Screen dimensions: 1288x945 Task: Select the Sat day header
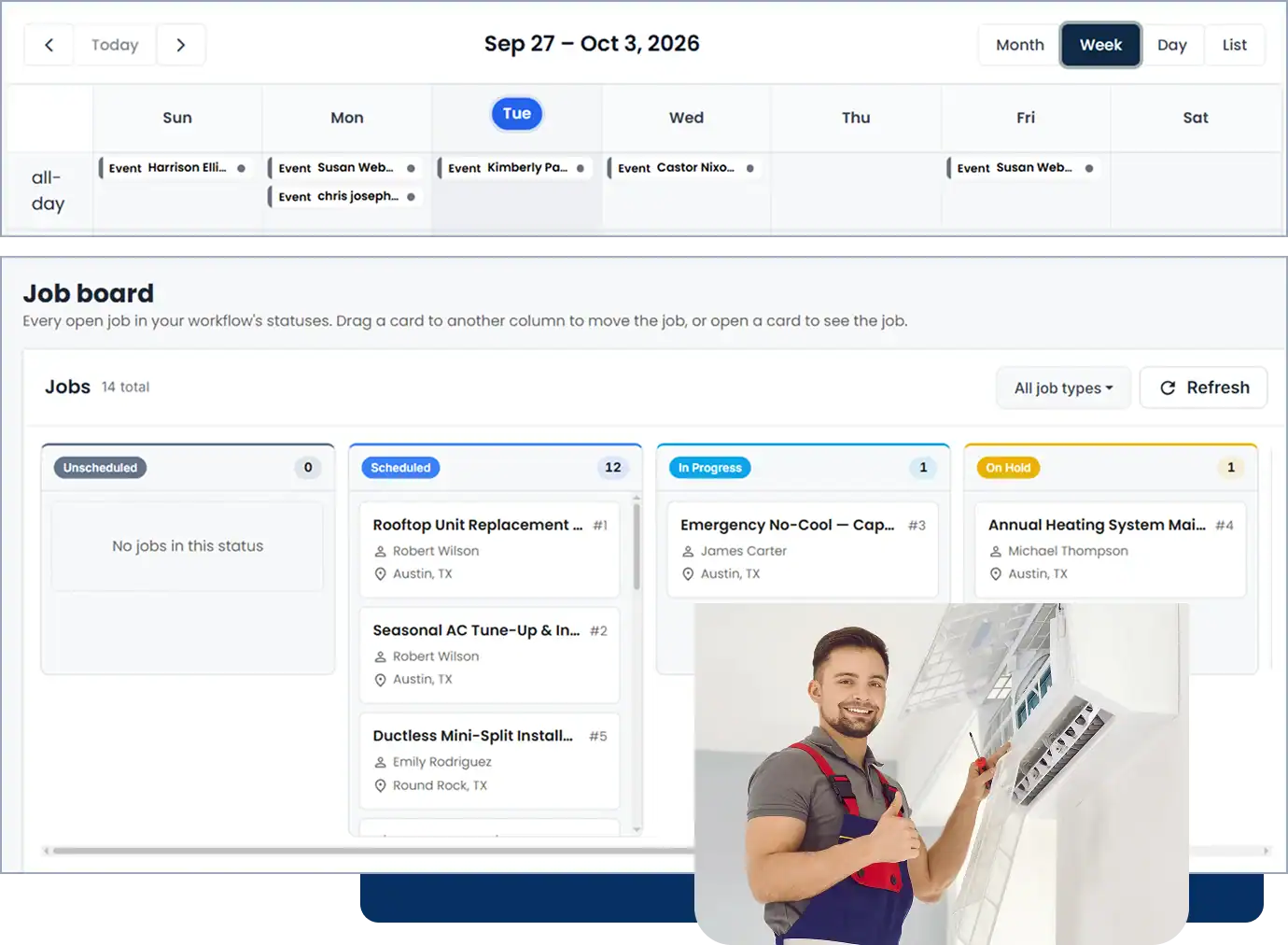pyautogui.click(x=1196, y=118)
